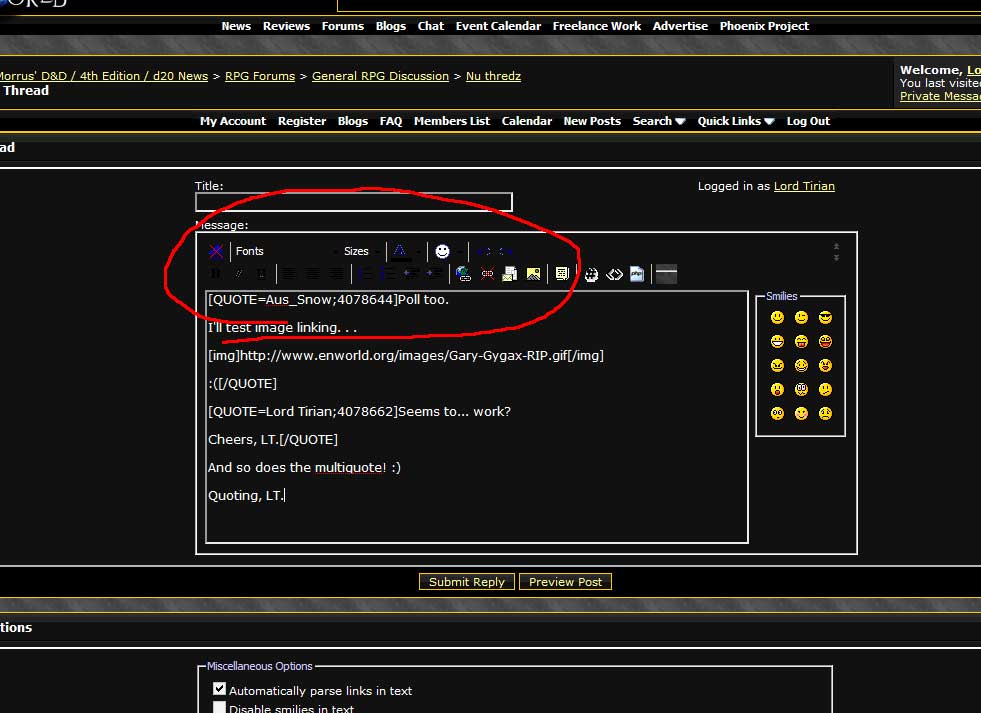This screenshot has width=981, height=713.
Task: Expand the Quick Links menu
Action: tap(735, 121)
